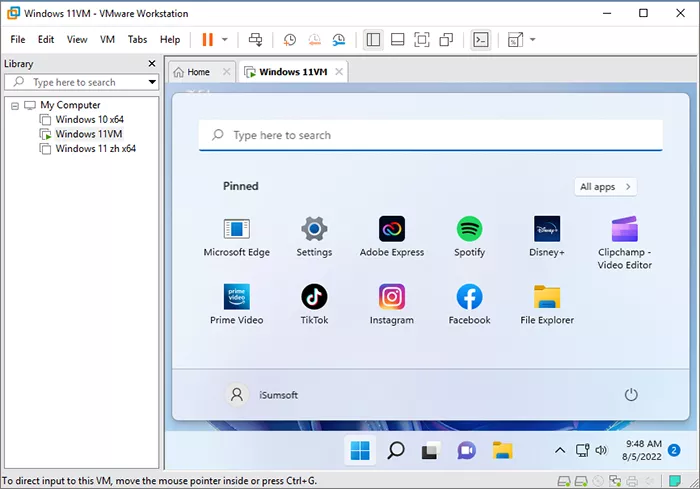Image resolution: width=700 pixels, height=489 pixels.
Task: Open the clock showing 9:48 AM
Action: pos(643,450)
